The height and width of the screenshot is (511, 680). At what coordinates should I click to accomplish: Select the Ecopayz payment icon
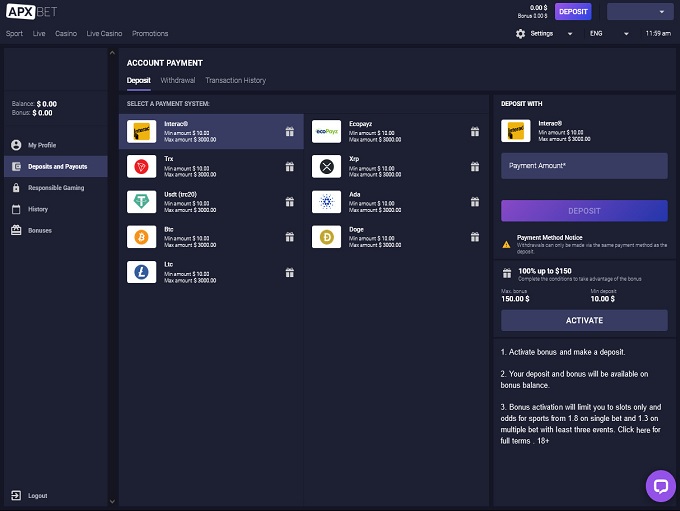coord(327,131)
